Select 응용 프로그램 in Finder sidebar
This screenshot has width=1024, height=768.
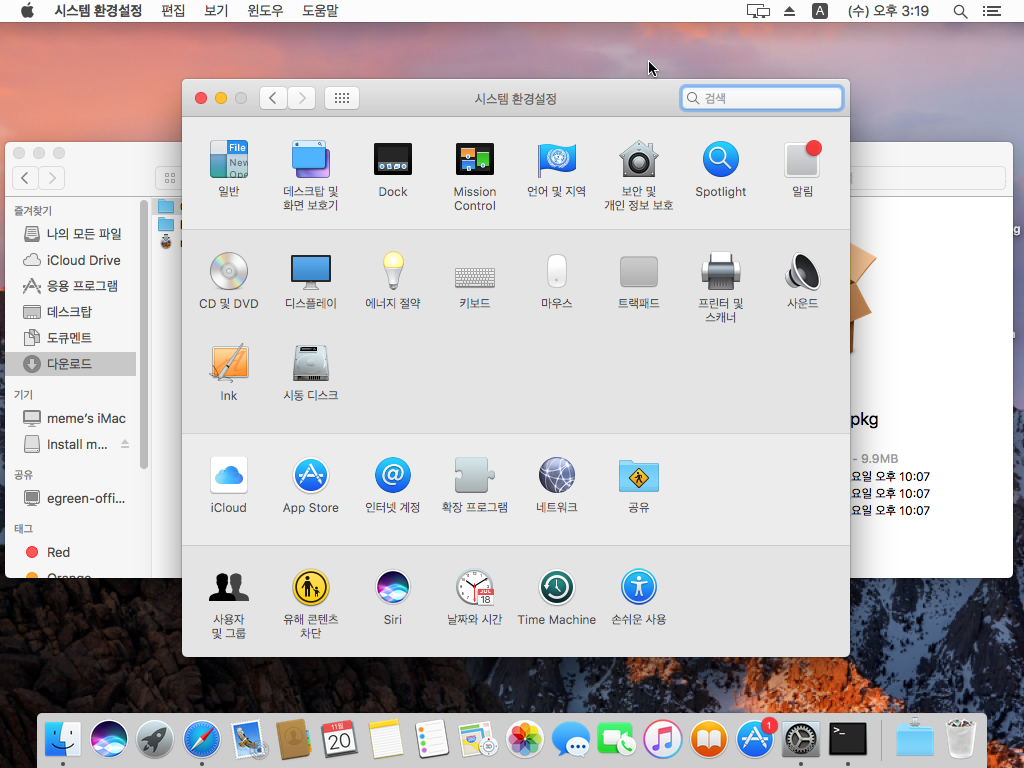pos(72,285)
